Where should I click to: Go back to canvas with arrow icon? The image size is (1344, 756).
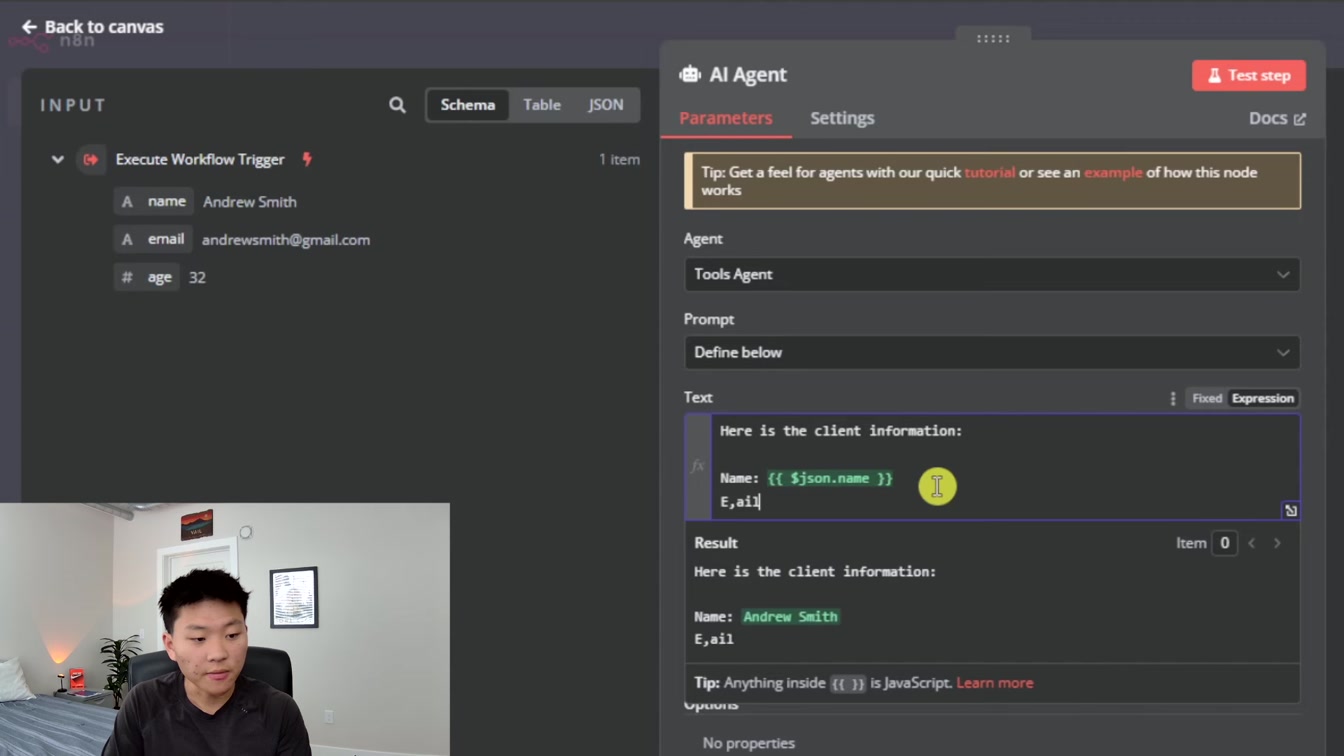29,27
